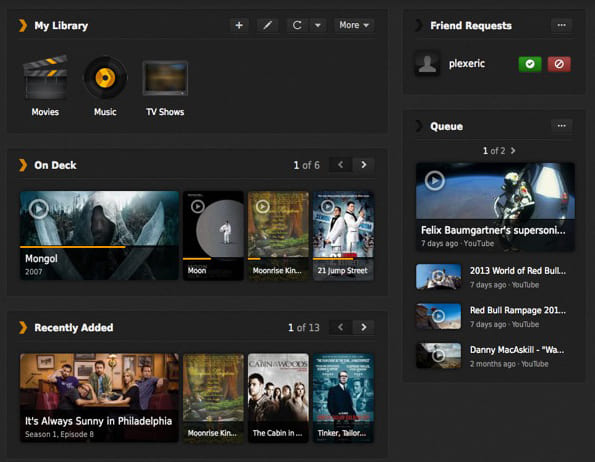Accept plexeric's friend request

click(x=530, y=64)
